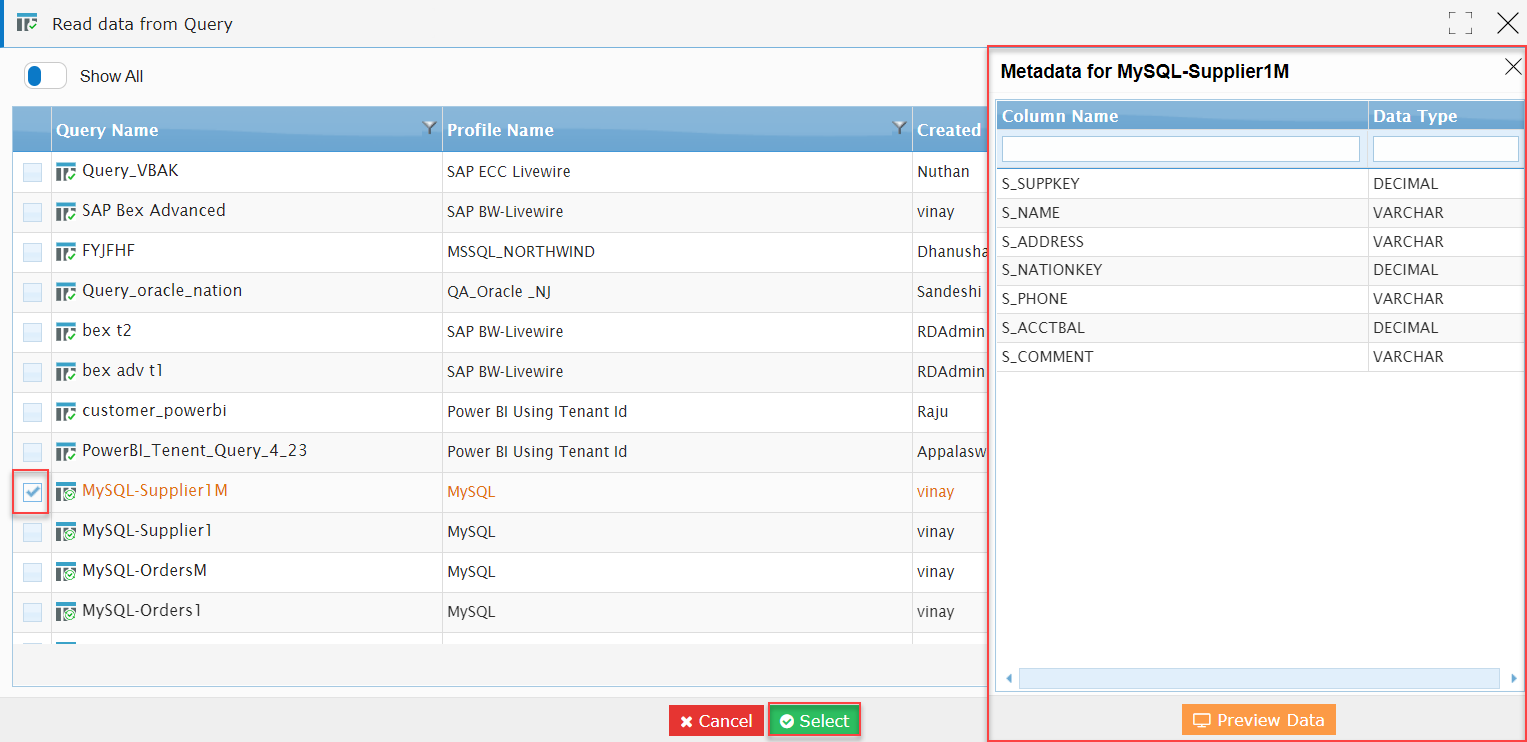Check the SAP Bex Advanced row checkbox
1527x742 pixels.
point(32,212)
